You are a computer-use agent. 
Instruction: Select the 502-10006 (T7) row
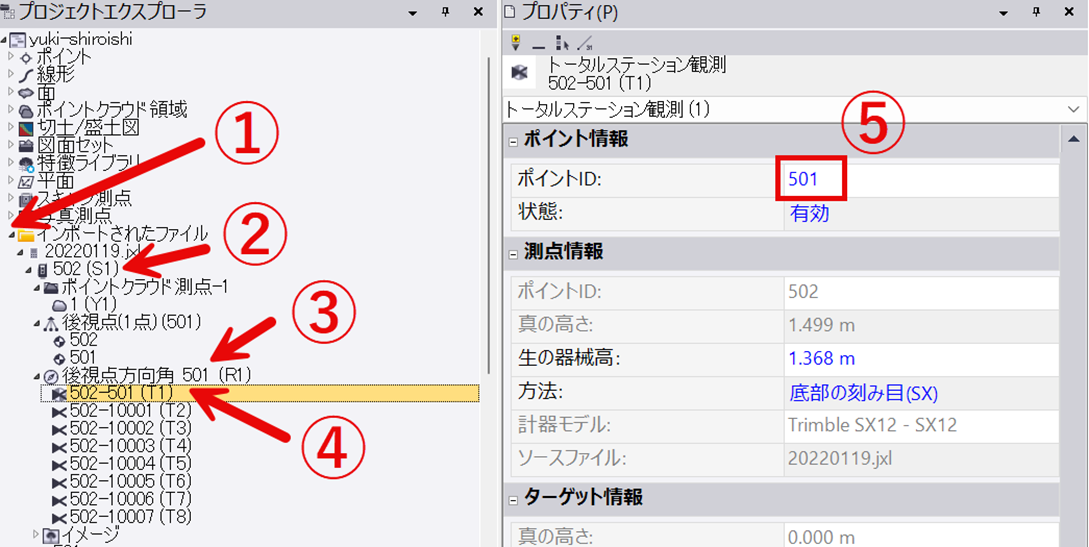(131, 499)
